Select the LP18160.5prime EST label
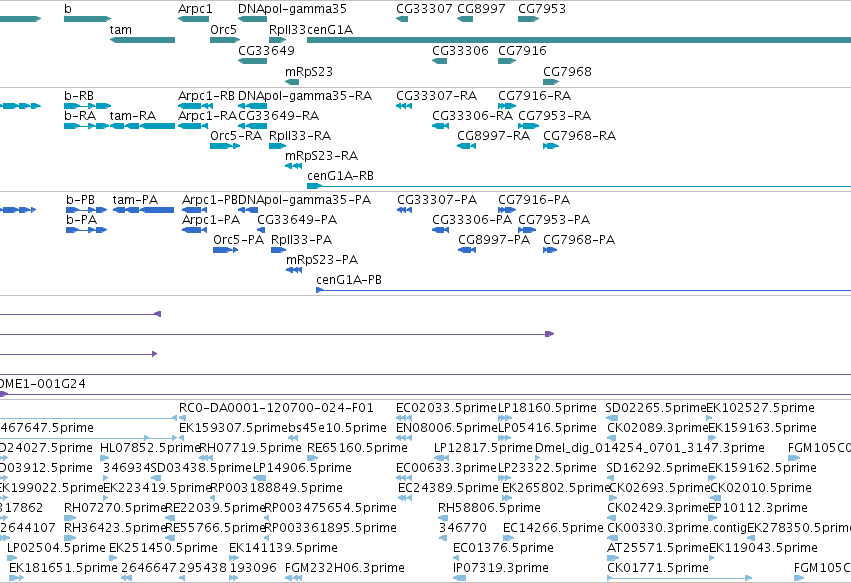 coord(547,408)
